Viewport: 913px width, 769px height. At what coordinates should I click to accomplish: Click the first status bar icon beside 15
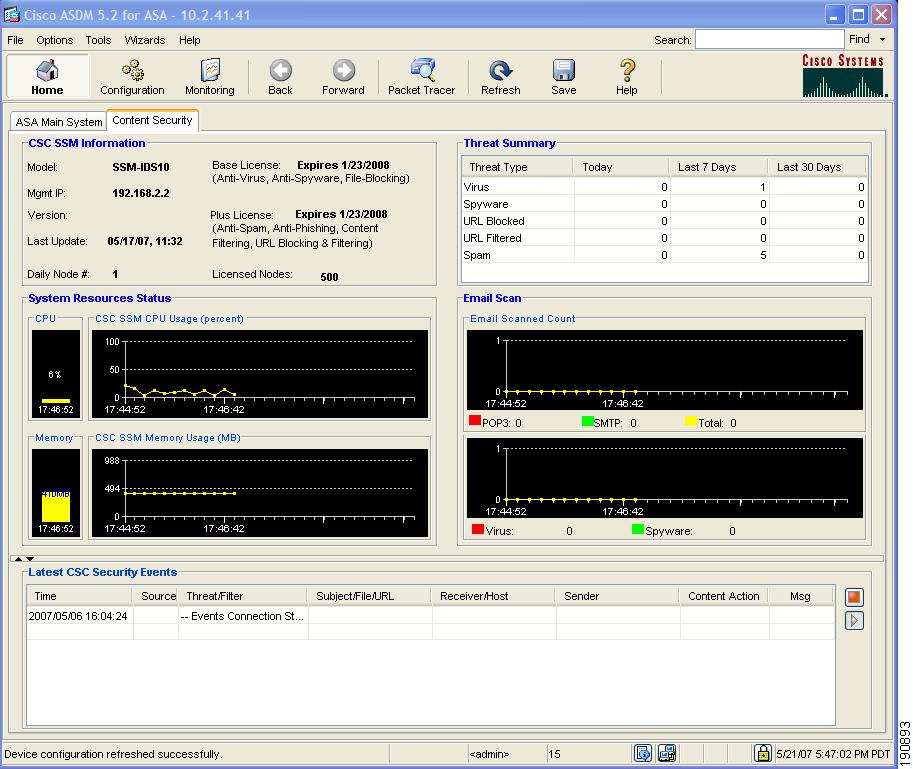(643, 753)
